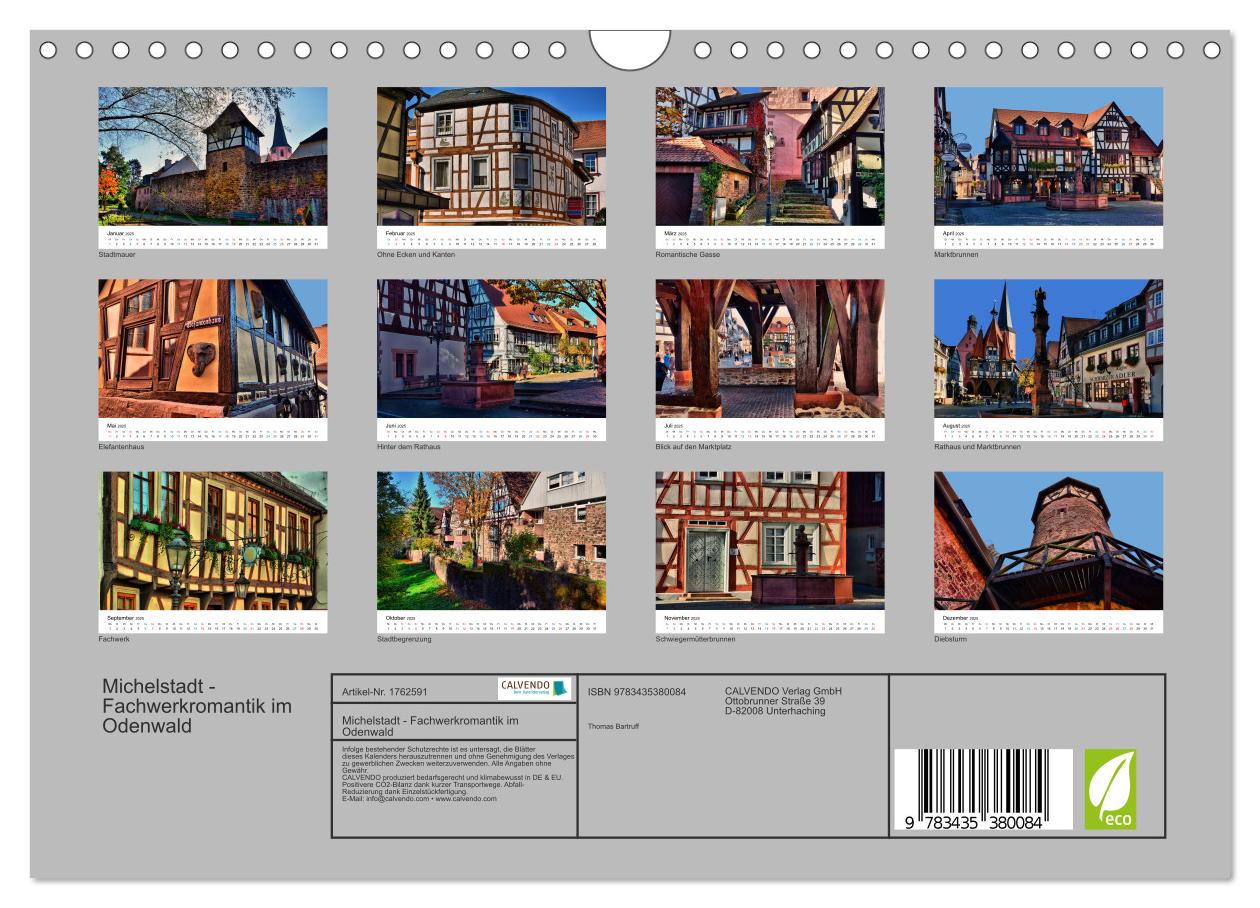Click the 'Mai 2025' month strip

point(213,430)
